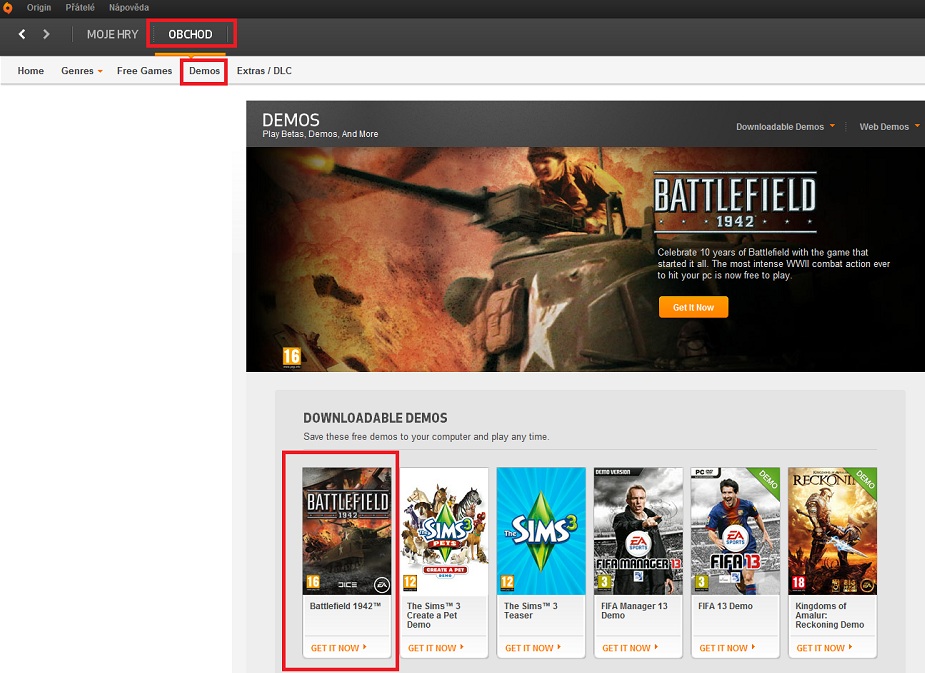This screenshot has width=925, height=673.
Task: Select the Demos navigation item
Action: (205, 71)
